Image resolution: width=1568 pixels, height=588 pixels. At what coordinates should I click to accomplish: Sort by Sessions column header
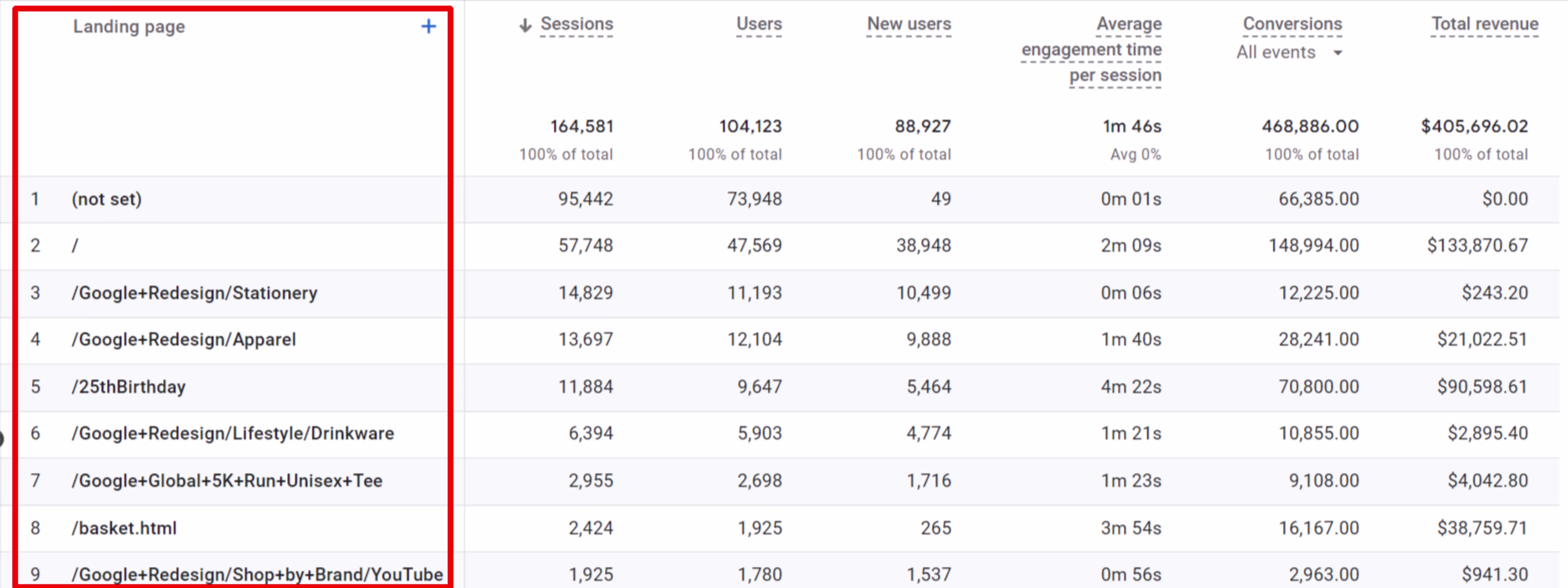tap(576, 24)
